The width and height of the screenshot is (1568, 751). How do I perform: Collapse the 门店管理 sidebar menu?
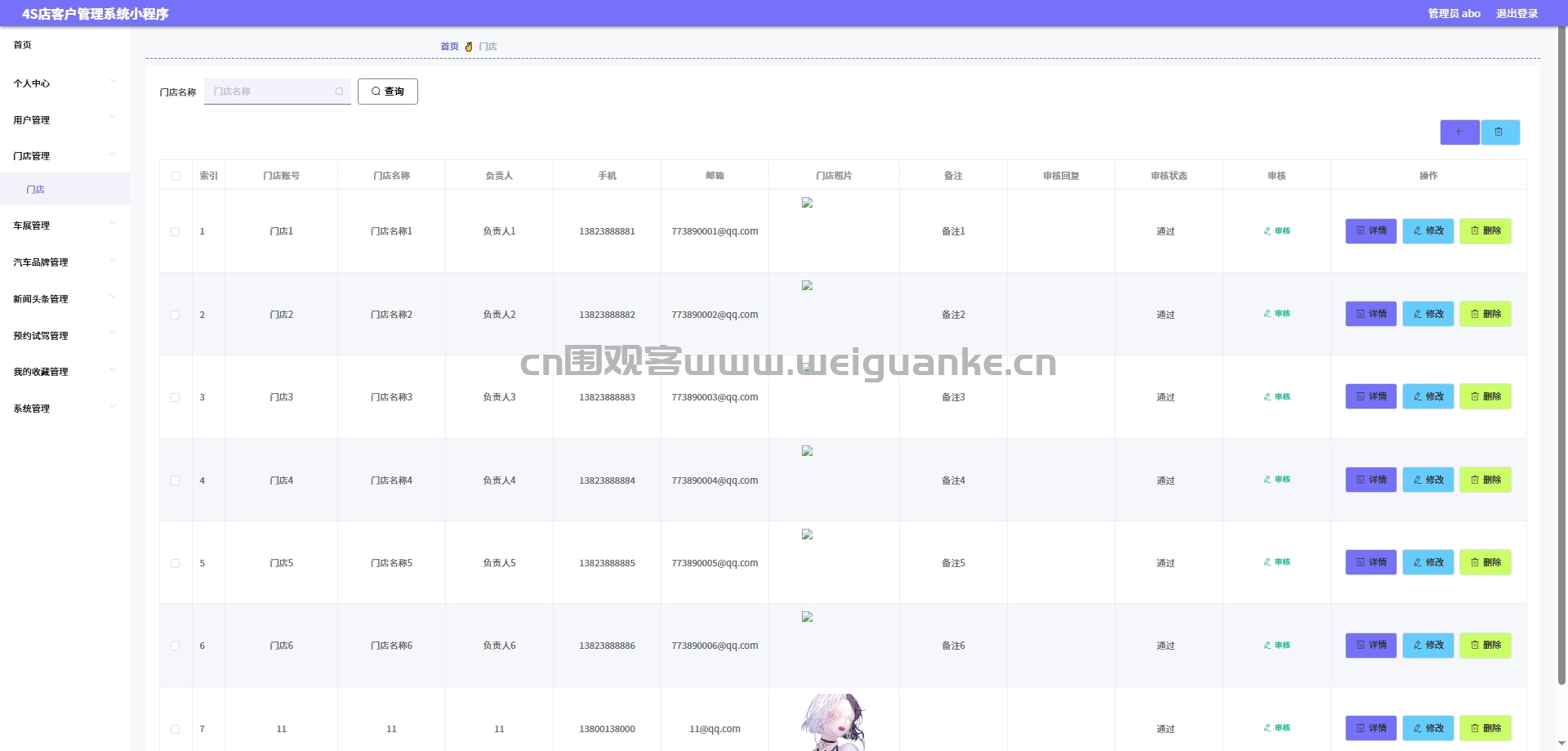(65, 156)
